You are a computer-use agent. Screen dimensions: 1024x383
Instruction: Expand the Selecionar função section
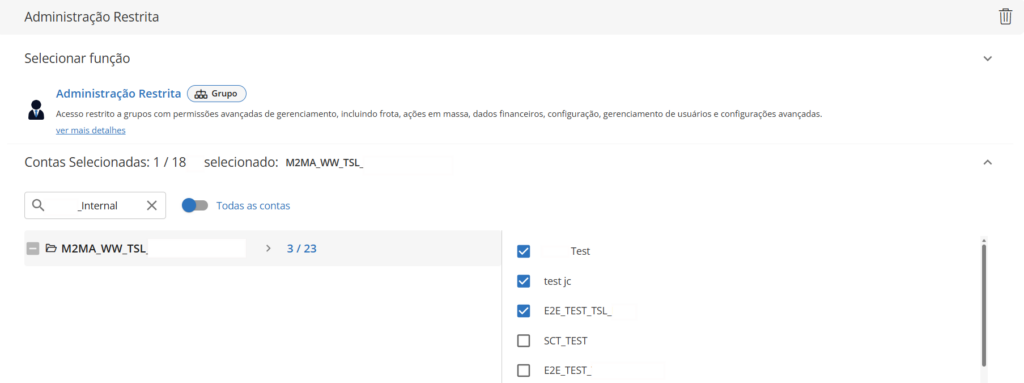pyautogui.click(x=988, y=58)
